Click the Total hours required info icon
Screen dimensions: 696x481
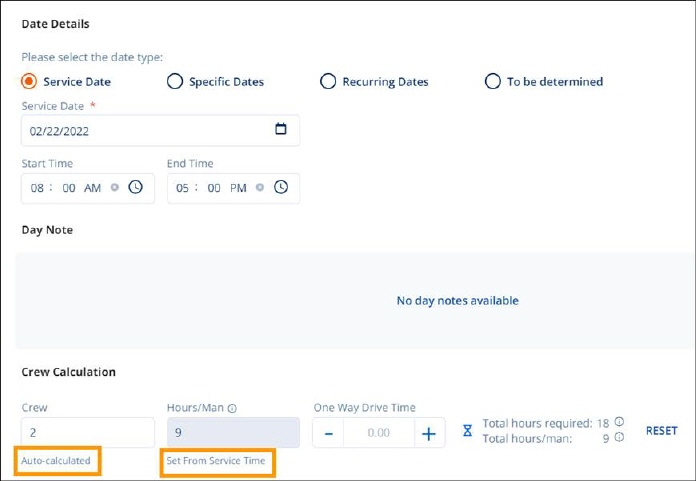[619, 422]
